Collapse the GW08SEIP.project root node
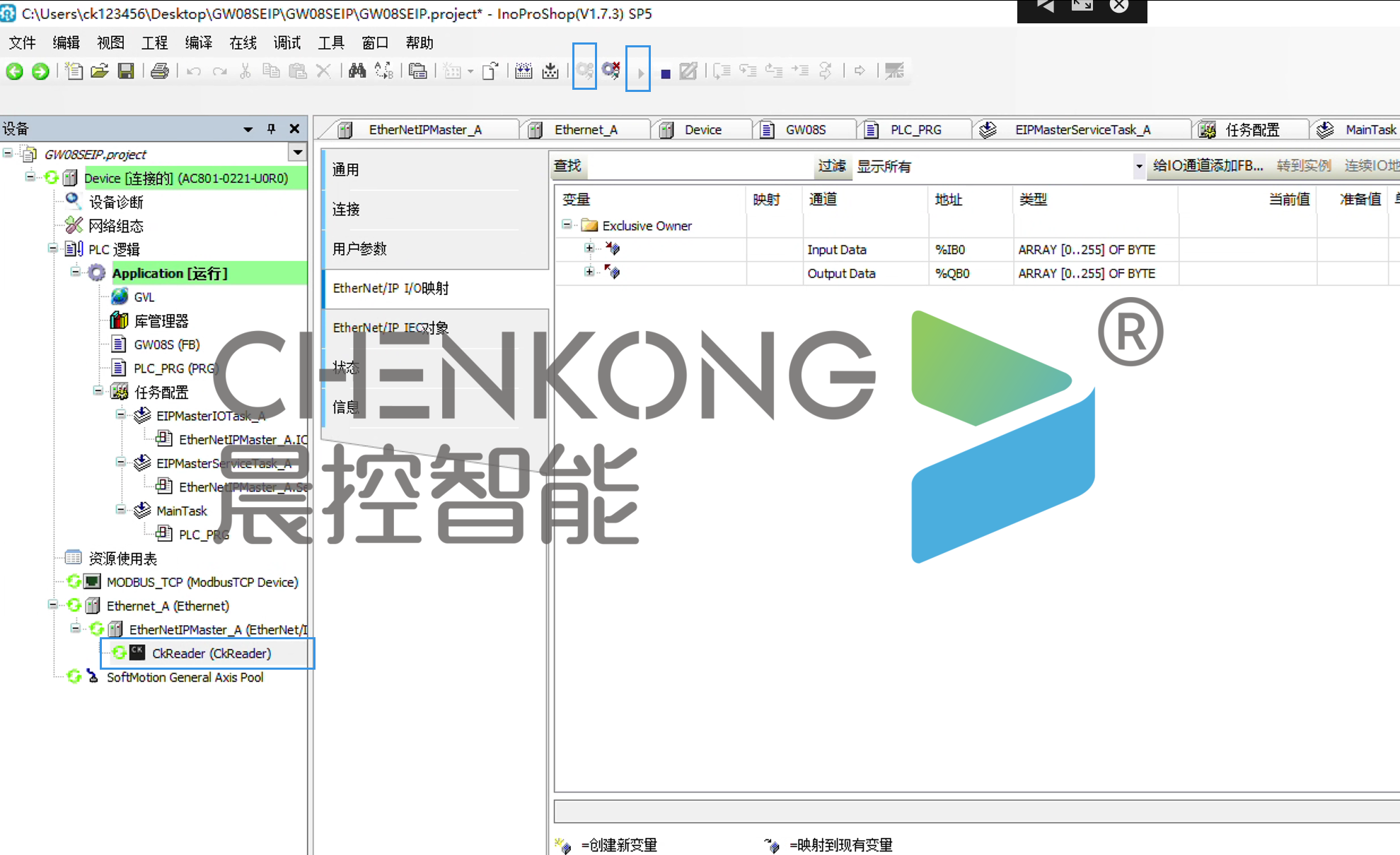This screenshot has height=855, width=1400. [x=8, y=153]
